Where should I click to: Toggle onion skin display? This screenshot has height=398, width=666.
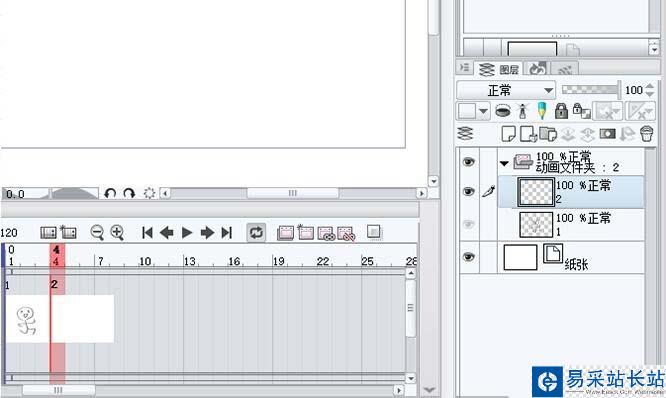(x=373, y=232)
